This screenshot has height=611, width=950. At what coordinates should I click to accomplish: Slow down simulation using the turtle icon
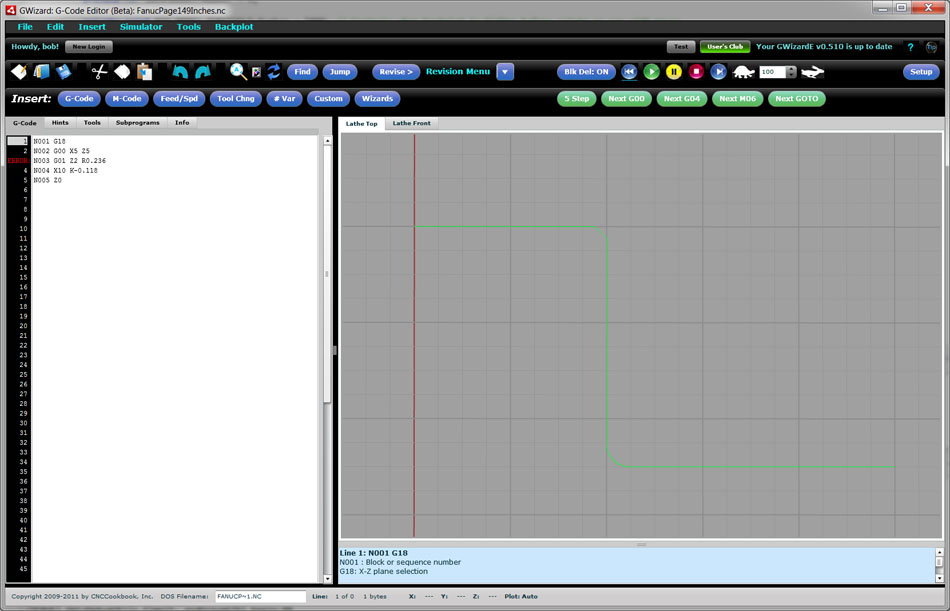[741, 71]
